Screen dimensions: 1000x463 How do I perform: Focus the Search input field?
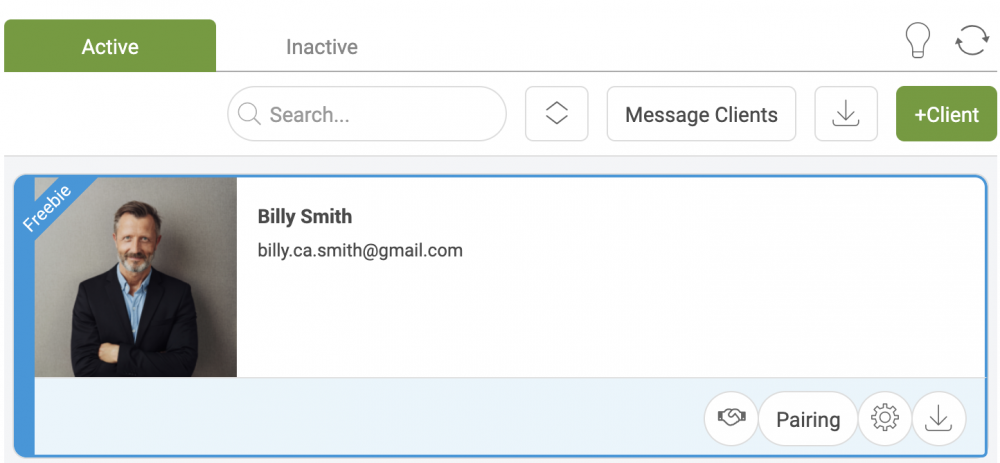[367, 114]
